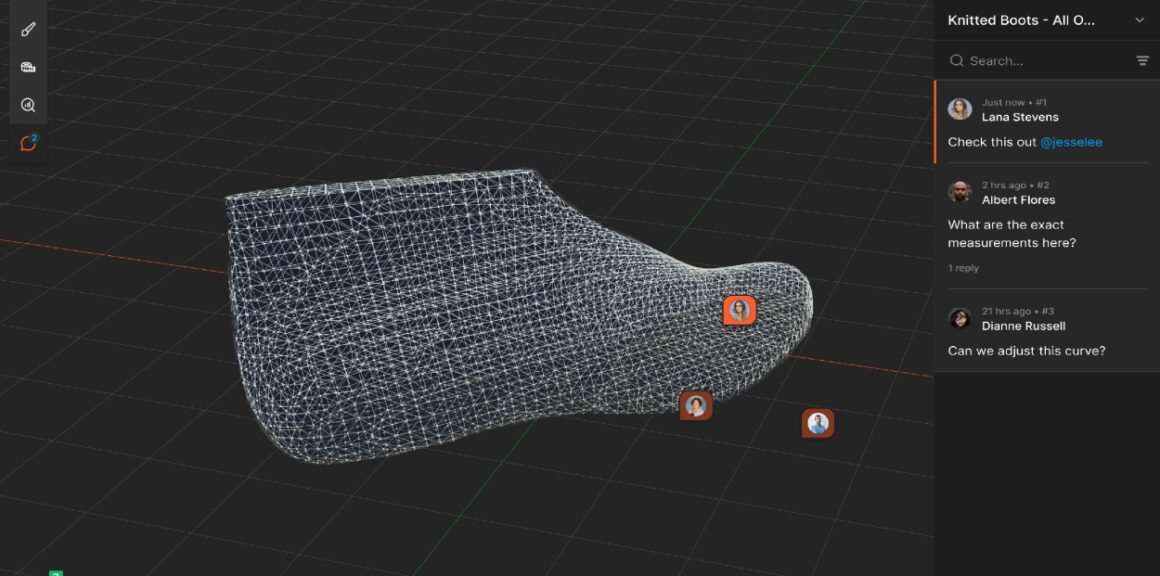Open the analytics magnifier tool

28,105
